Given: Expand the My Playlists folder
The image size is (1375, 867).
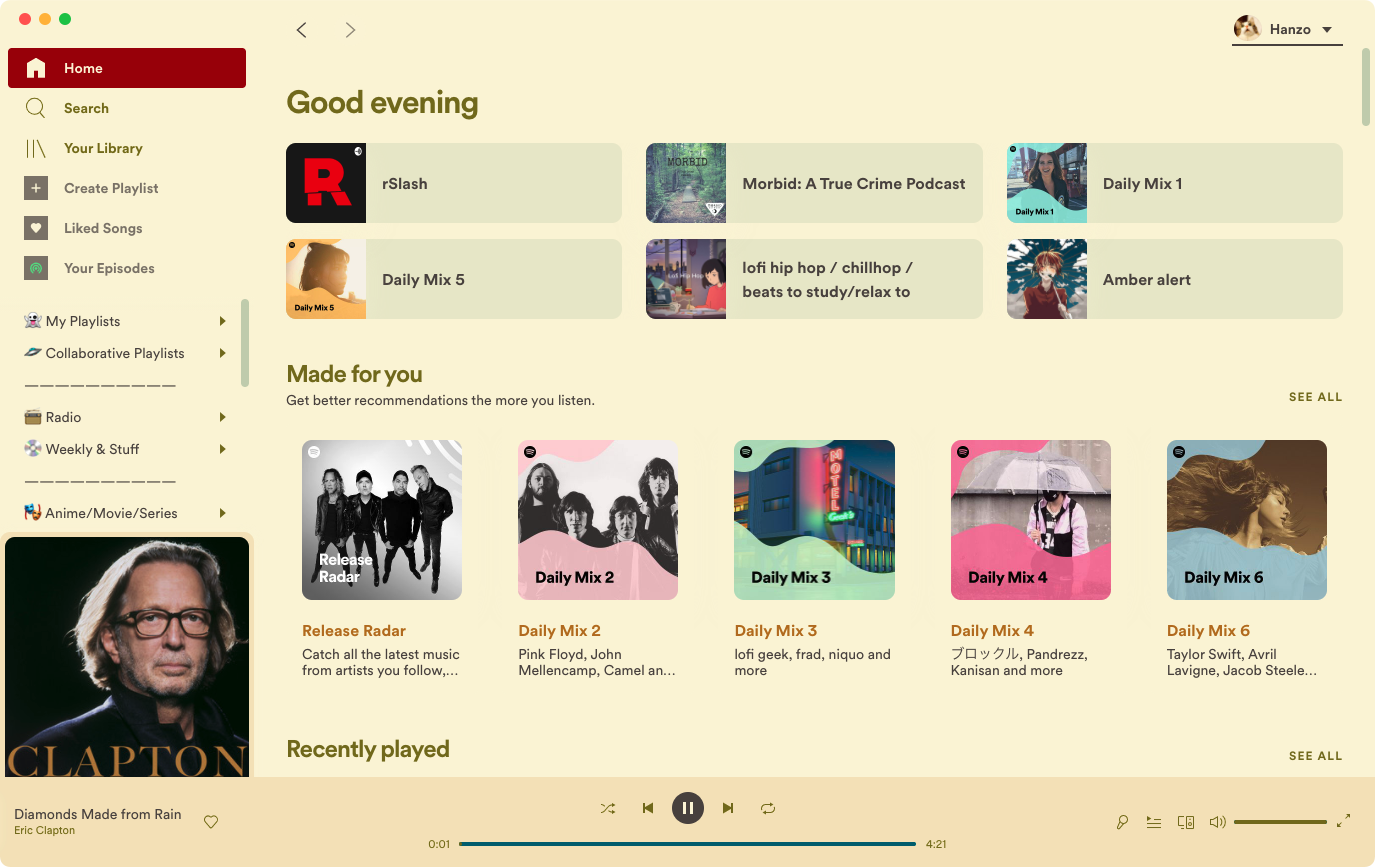Looking at the screenshot, I should (222, 321).
